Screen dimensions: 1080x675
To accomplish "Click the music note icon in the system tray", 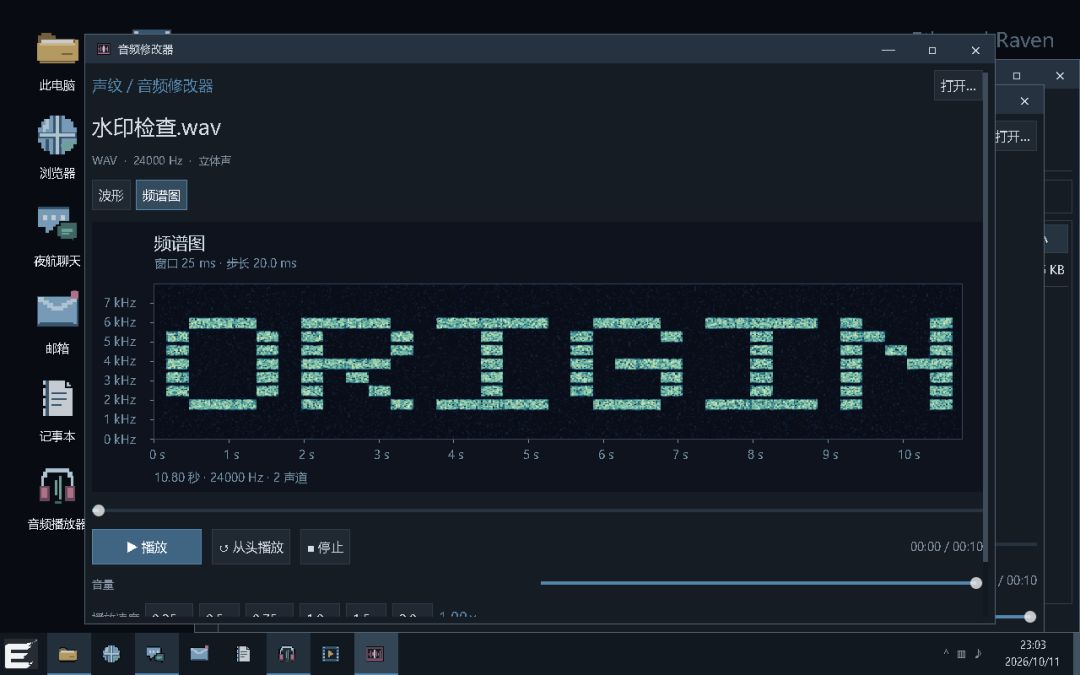I will [978, 653].
